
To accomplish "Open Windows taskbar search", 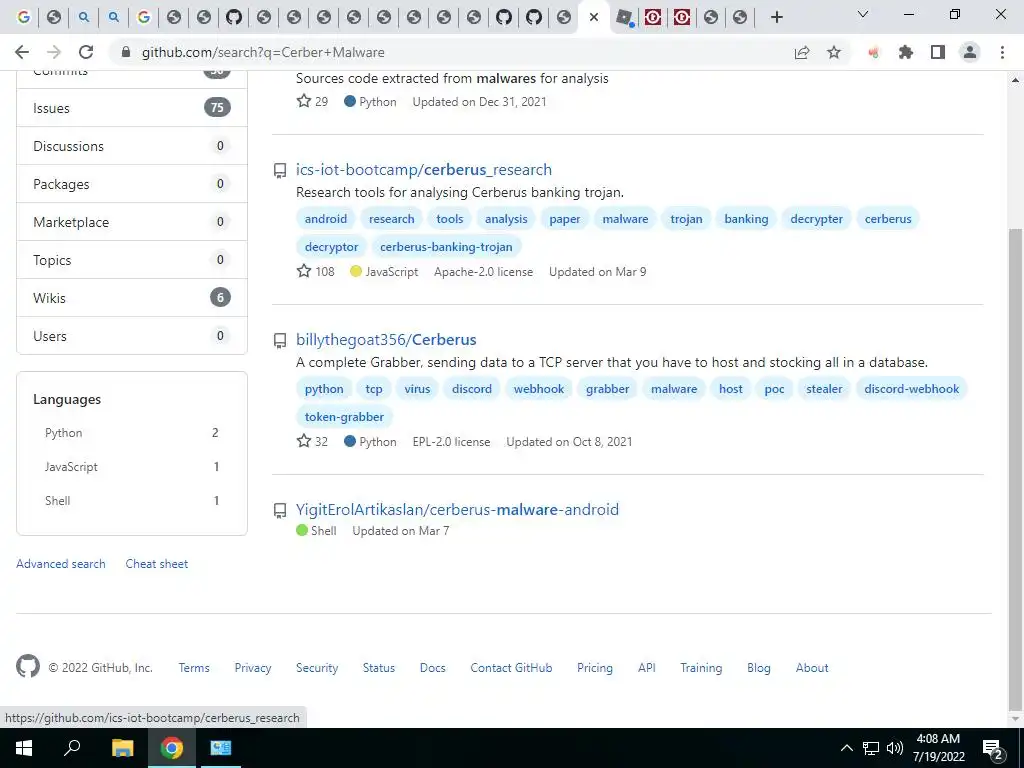I will (x=72, y=748).
